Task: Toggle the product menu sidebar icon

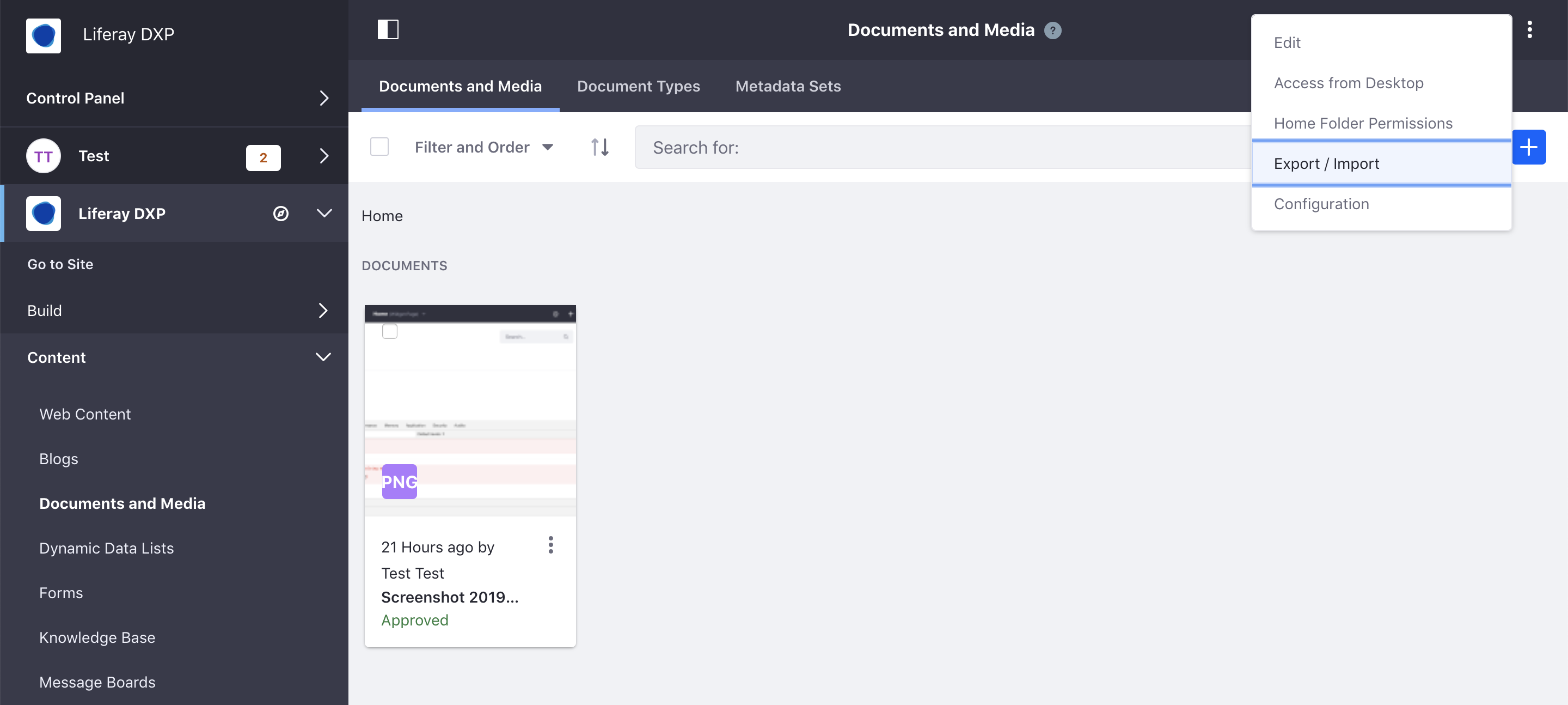Action: click(x=388, y=29)
